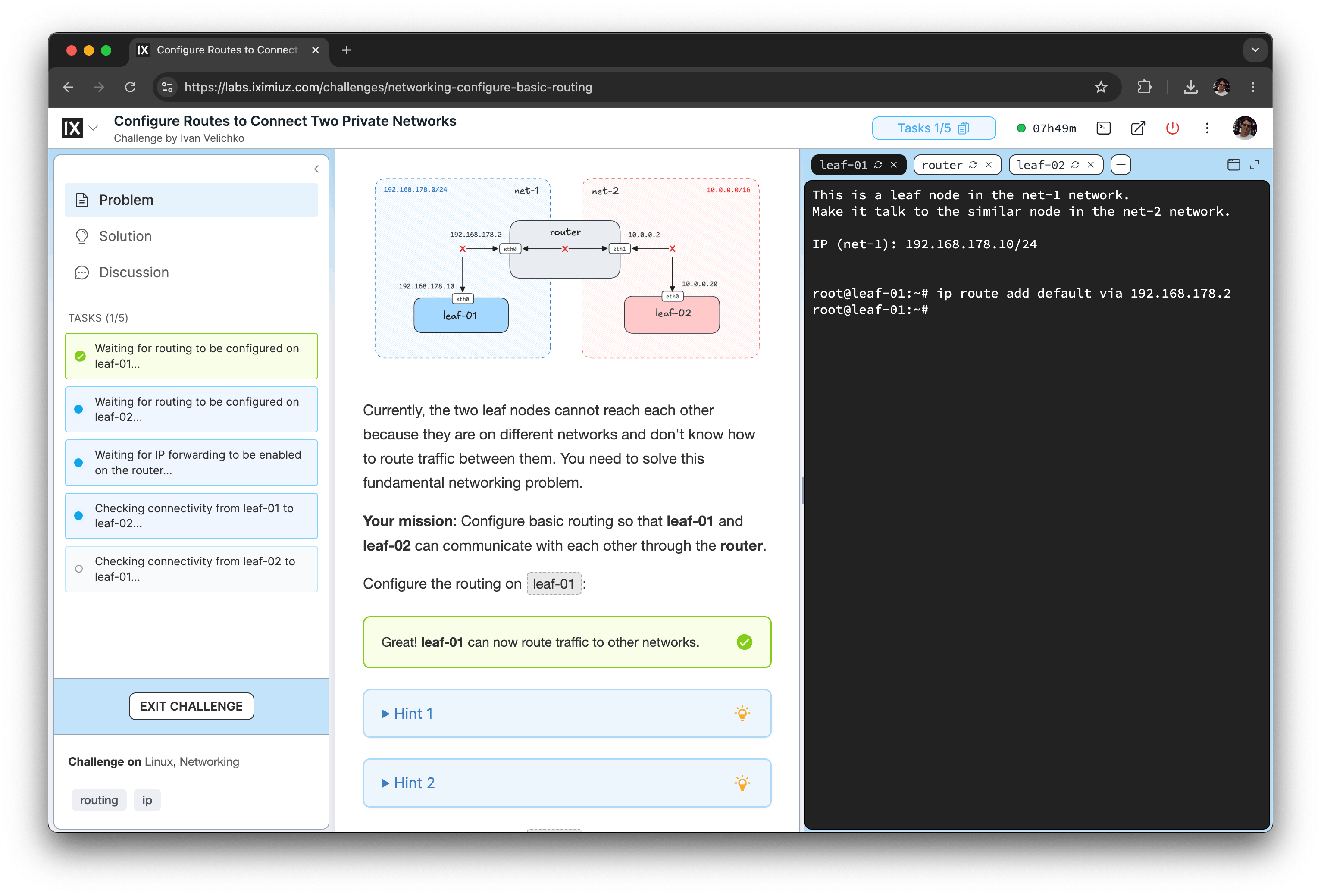Select leaf-02 routing configuration task
The height and width of the screenshot is (896, 1321).
(191, 409)
